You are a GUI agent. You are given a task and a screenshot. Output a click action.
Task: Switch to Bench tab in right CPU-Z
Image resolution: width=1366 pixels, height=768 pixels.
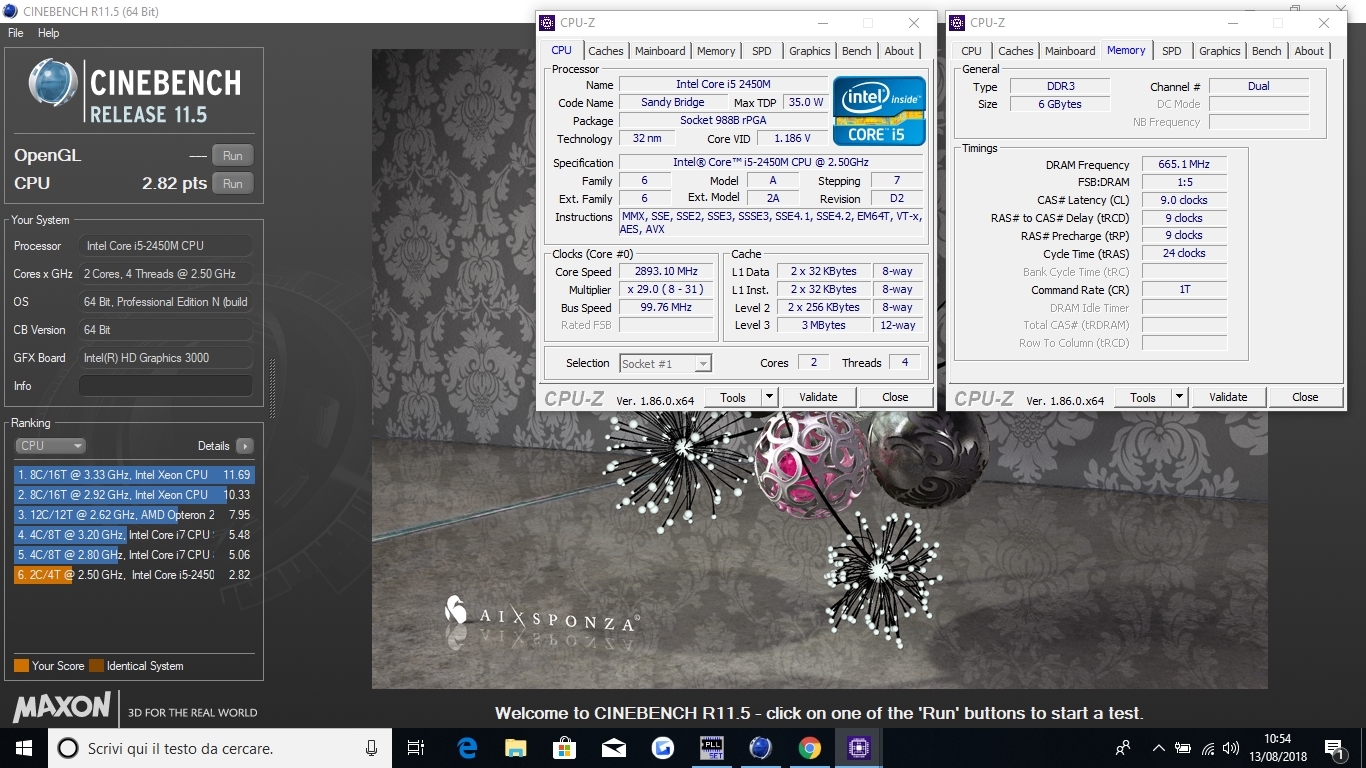[x=1267, y=51]
